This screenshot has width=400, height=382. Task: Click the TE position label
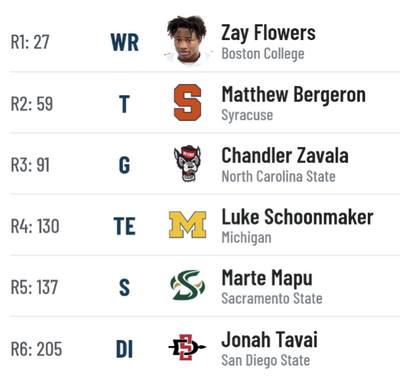click(x=125, y=226)
